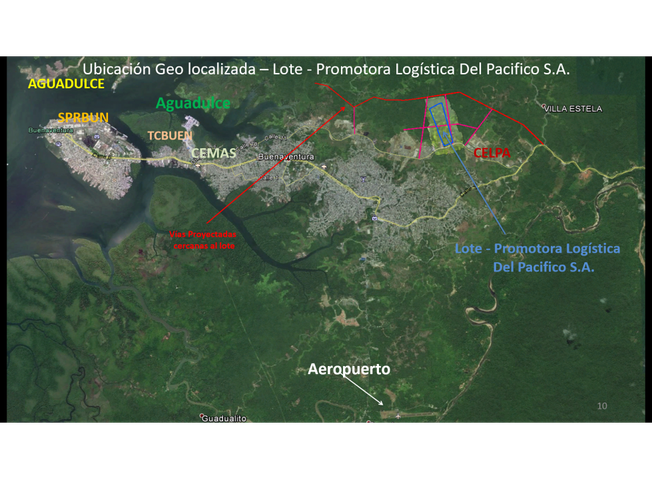Click the CEMAS label on the map
This screenshot has width=652, height=480.
[x=215, y=153]
